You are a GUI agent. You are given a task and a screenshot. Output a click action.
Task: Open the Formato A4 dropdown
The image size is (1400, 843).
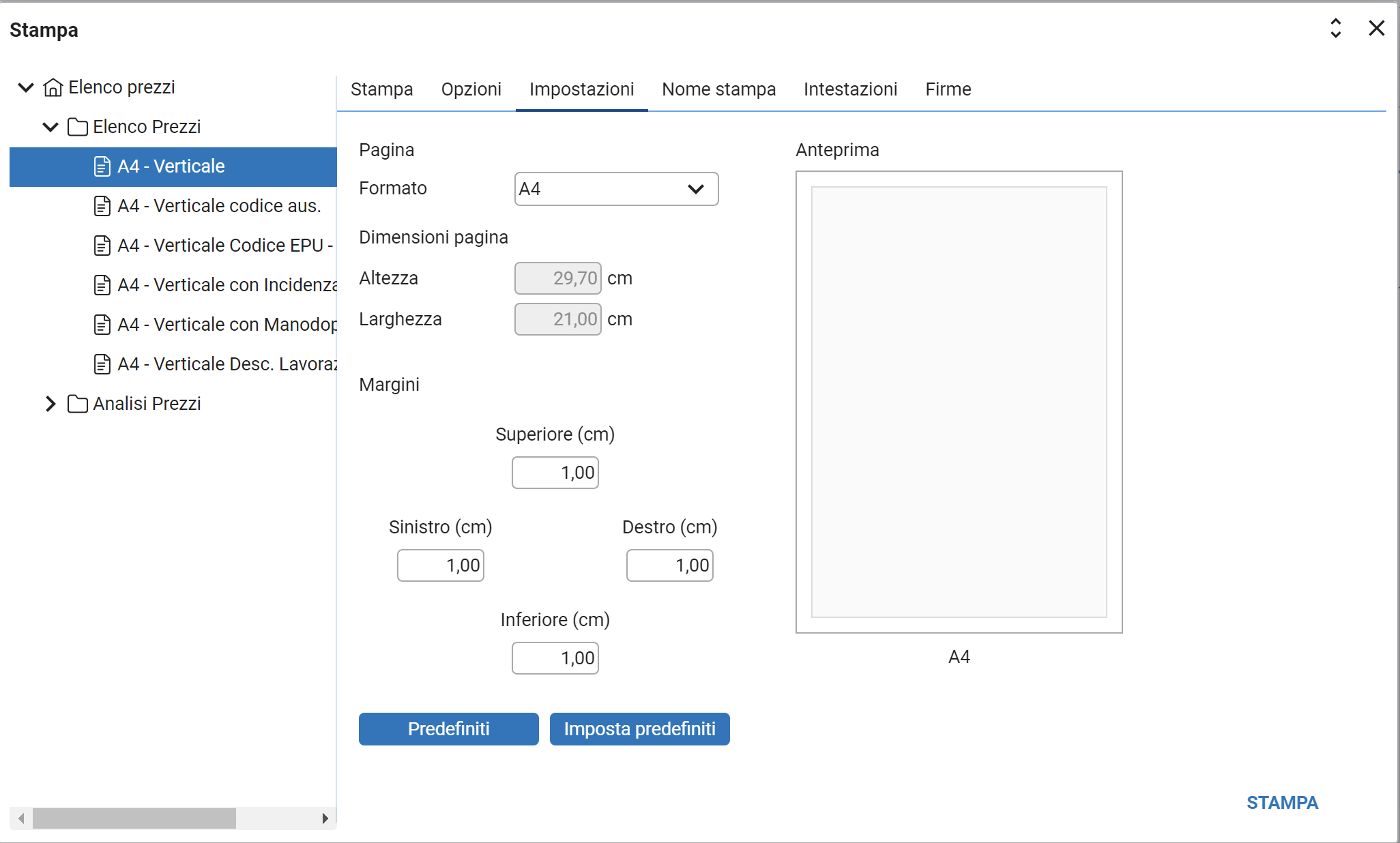coord(616,189)
